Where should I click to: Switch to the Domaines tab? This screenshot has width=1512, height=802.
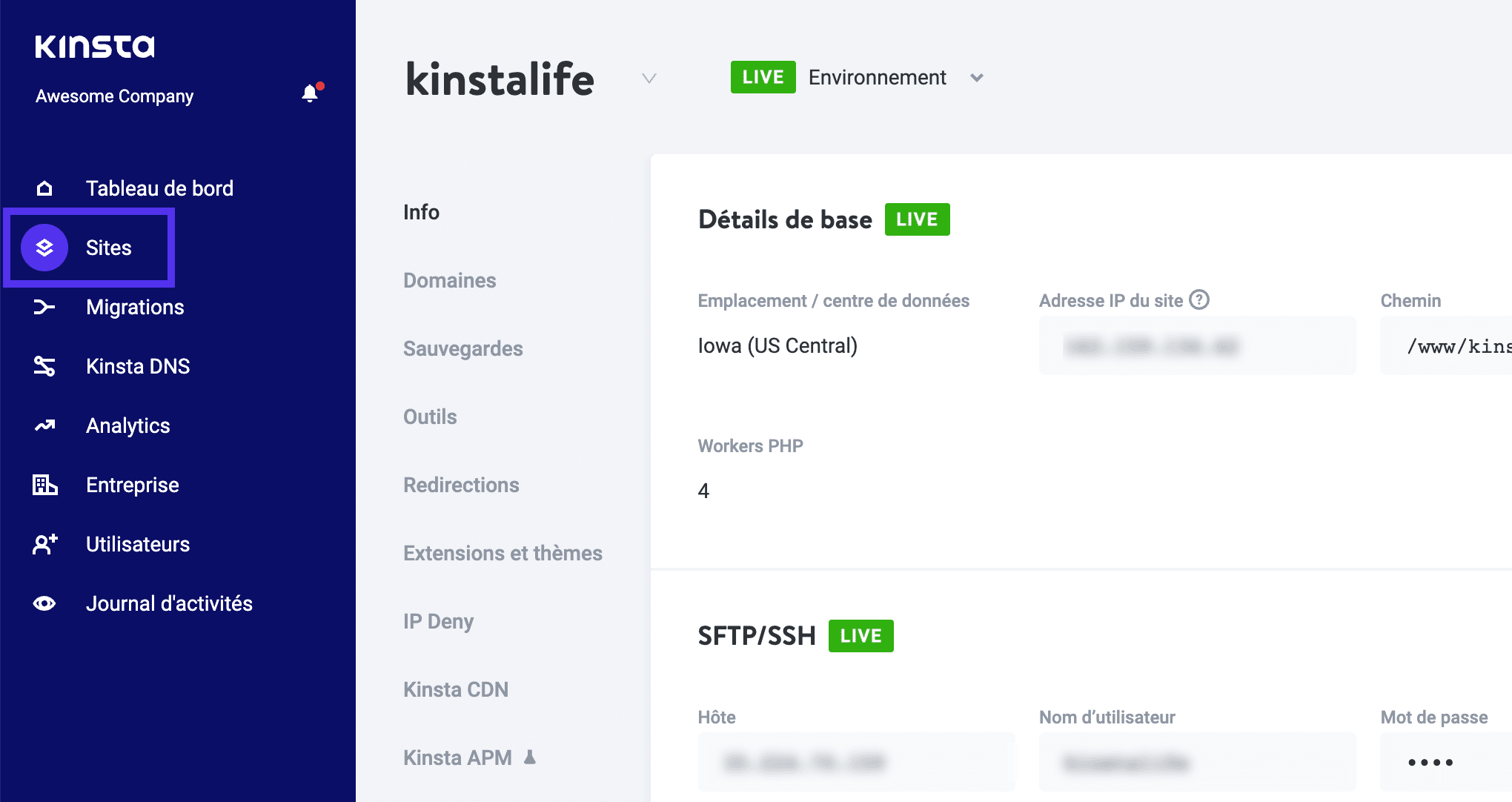click(x=449, y=280)
